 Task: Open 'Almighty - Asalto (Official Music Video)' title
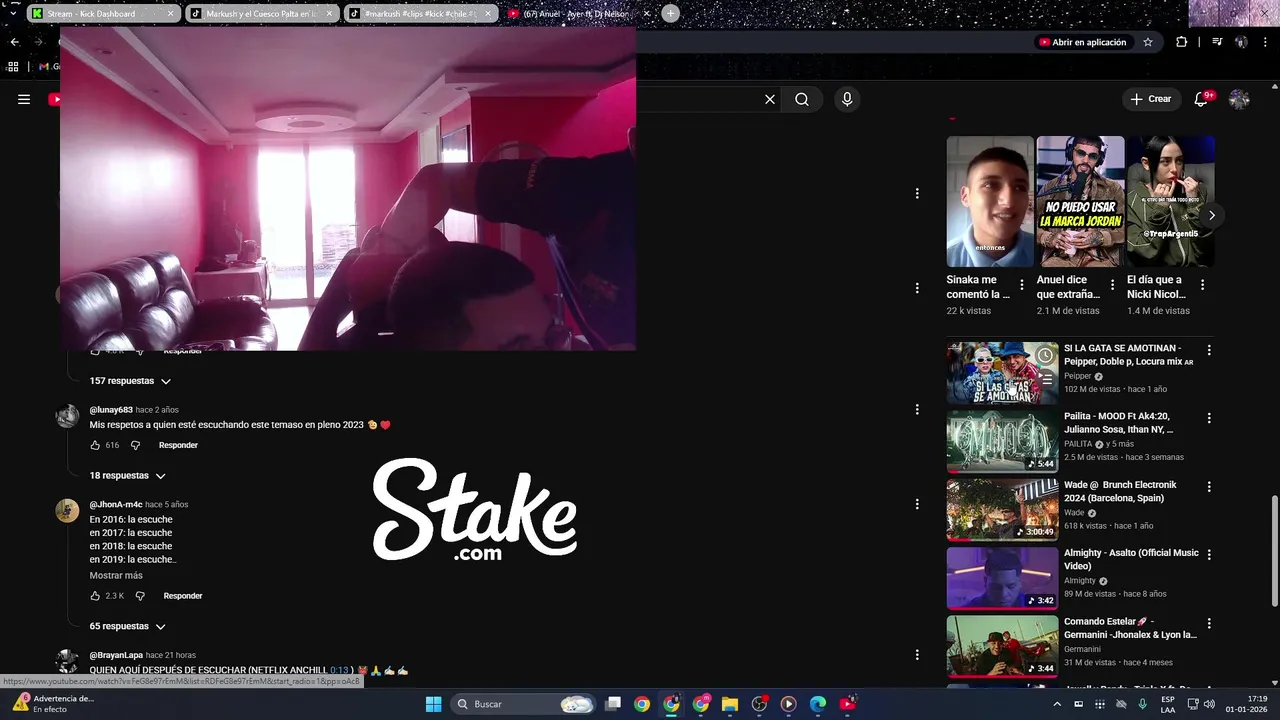1131,559
